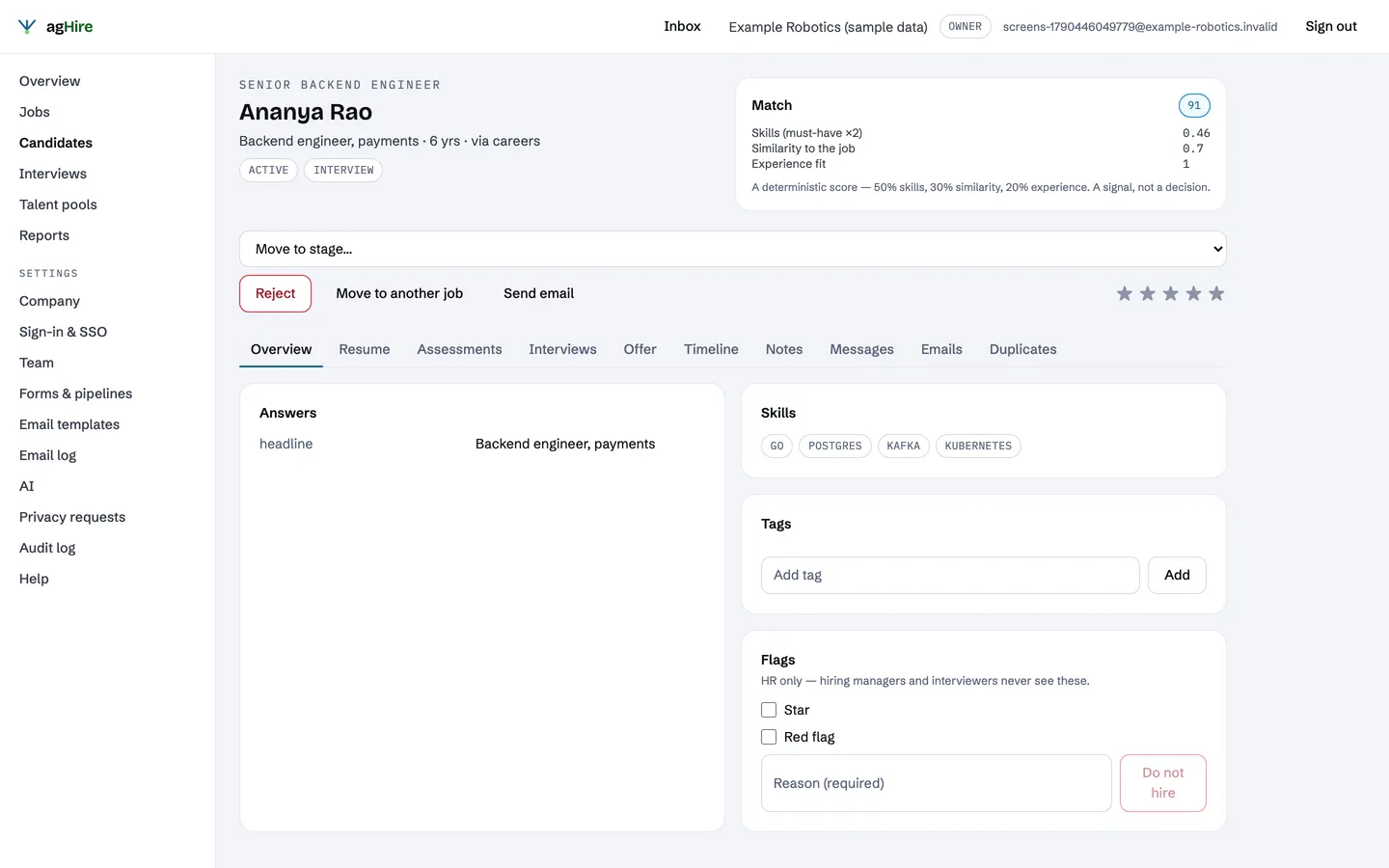Click the Reason (required) text field

(937, 783)
